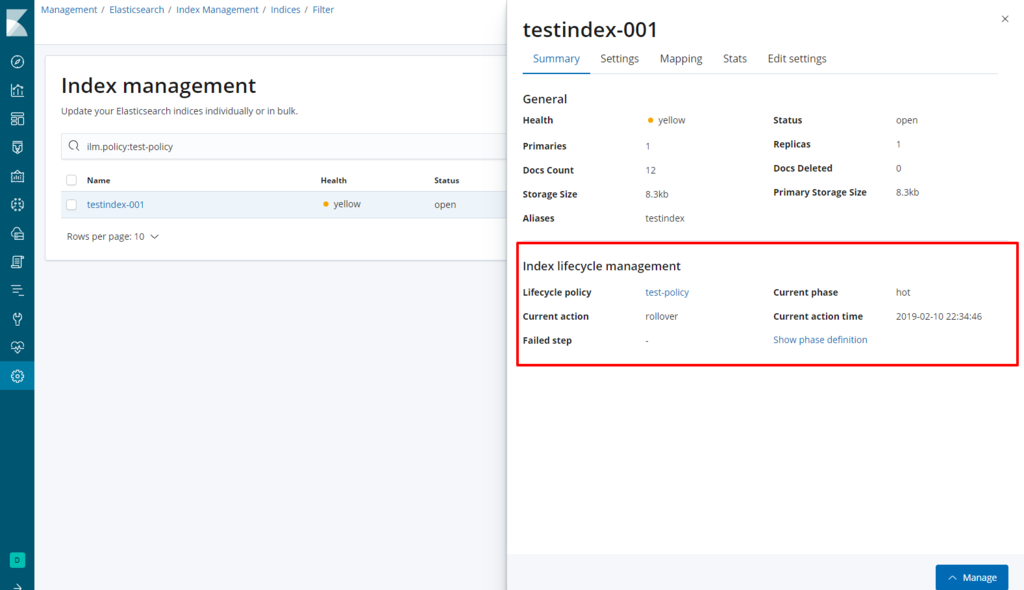
Task: Sort by the Status column header
Action: pyautogui.click(x=447, y=180)
